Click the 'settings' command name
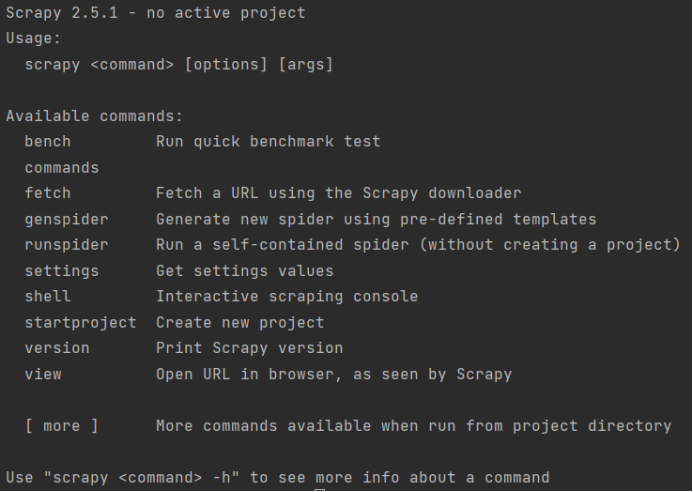693x492 pixels. pos(62,271)
